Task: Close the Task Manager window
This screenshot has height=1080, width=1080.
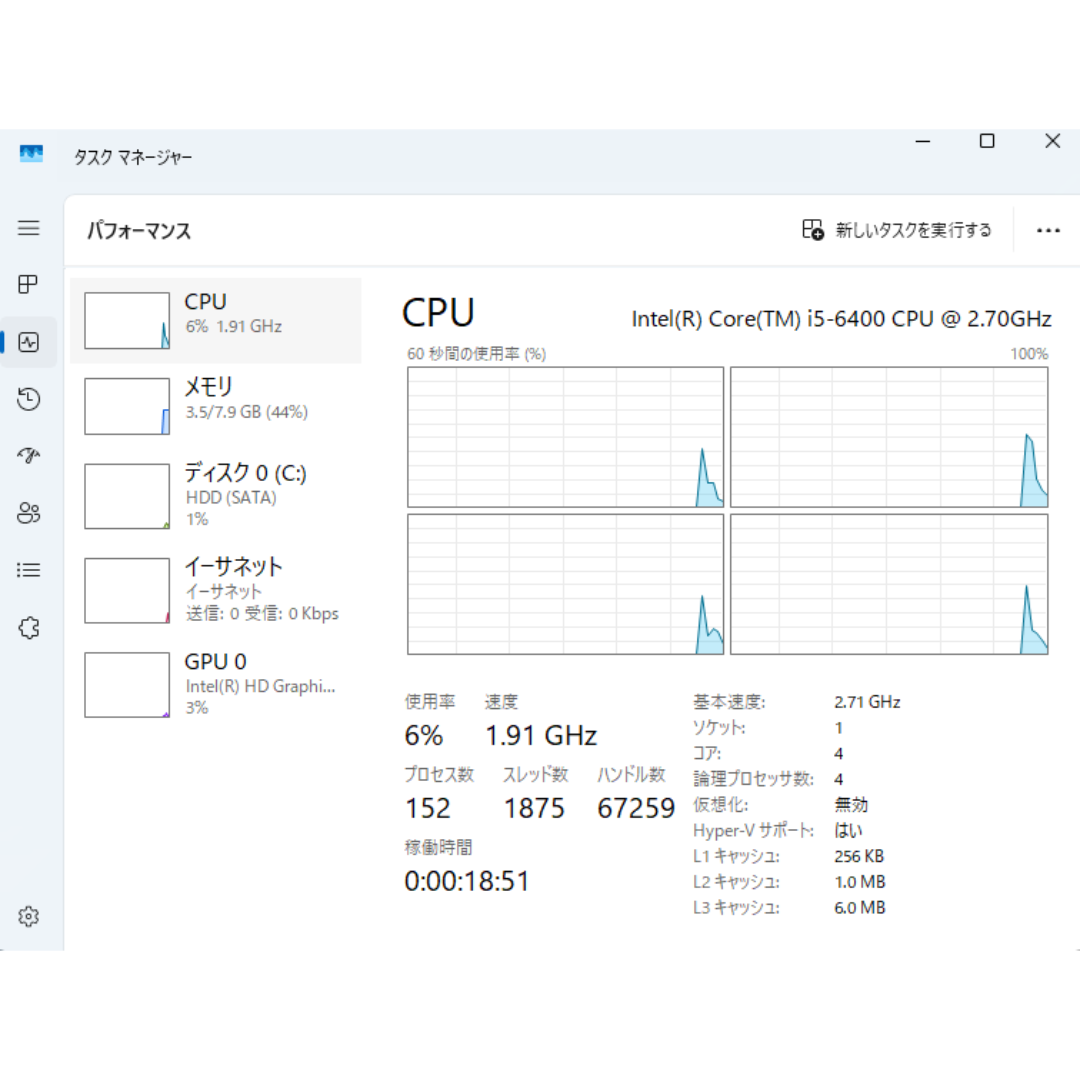Action: 1052,141
